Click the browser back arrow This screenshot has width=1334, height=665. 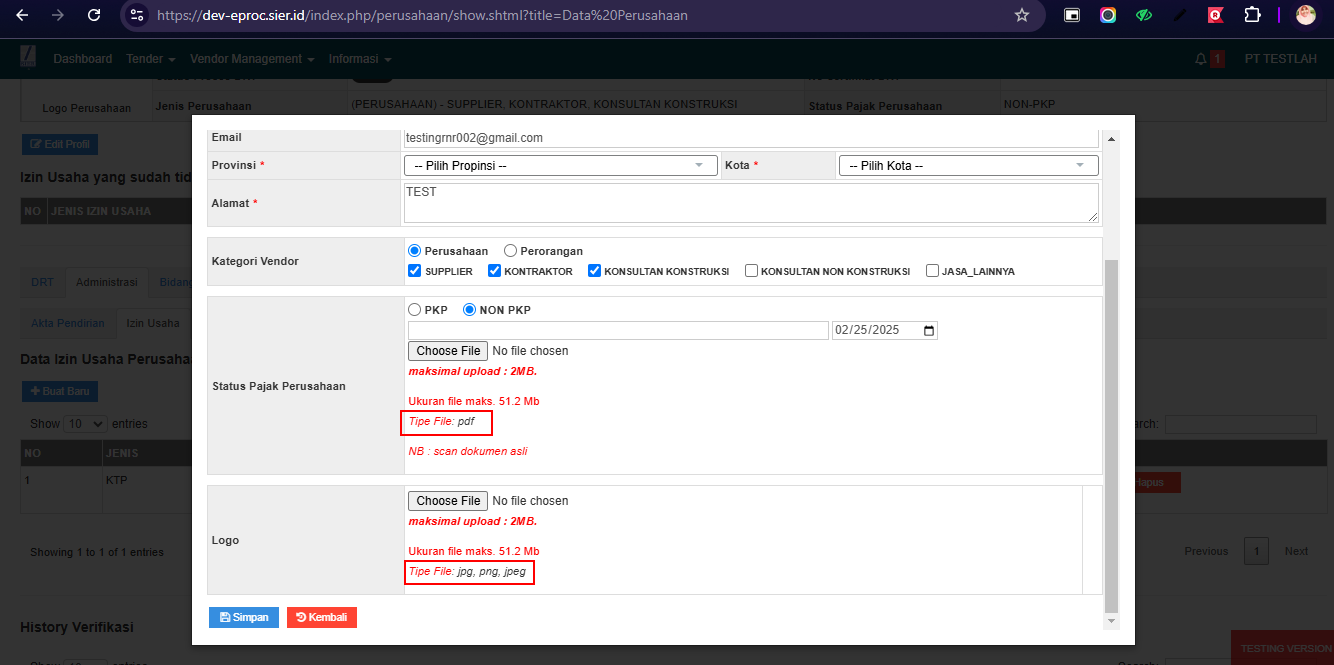coord(22,15)
